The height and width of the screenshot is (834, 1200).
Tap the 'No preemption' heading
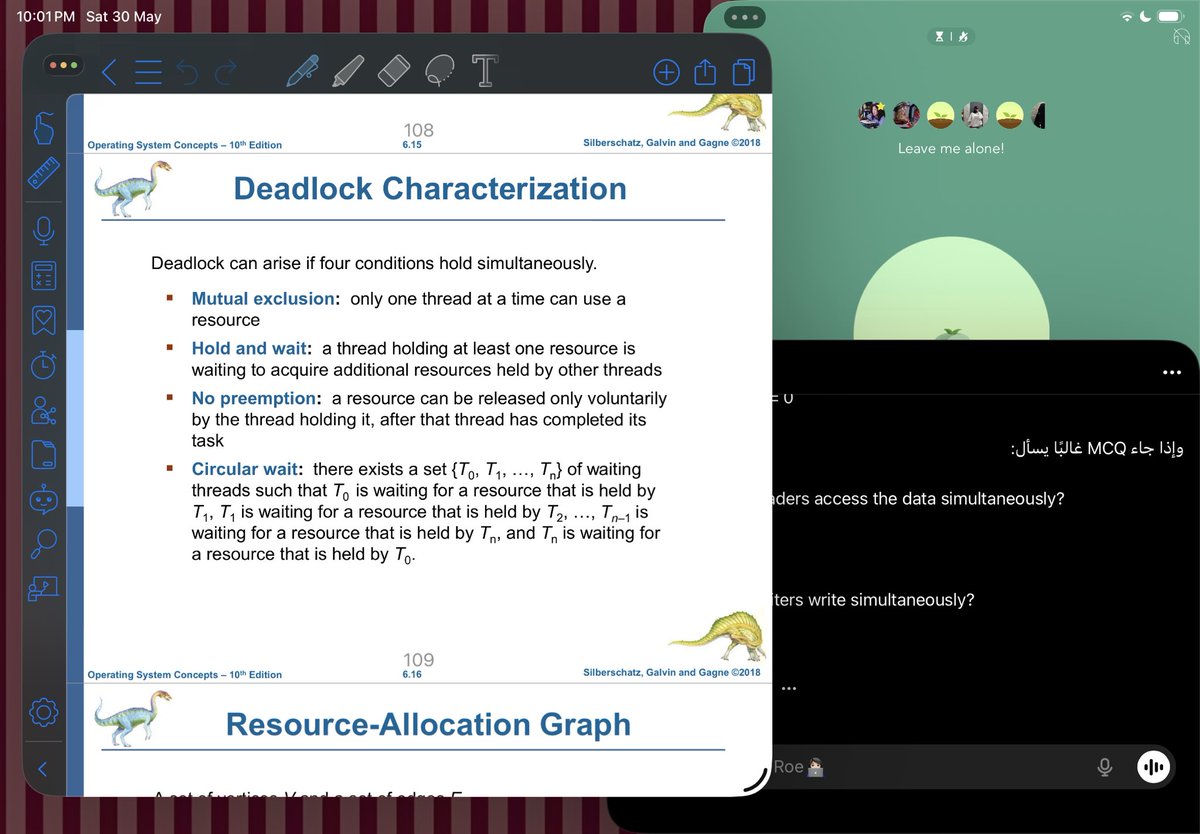point(256,398)
